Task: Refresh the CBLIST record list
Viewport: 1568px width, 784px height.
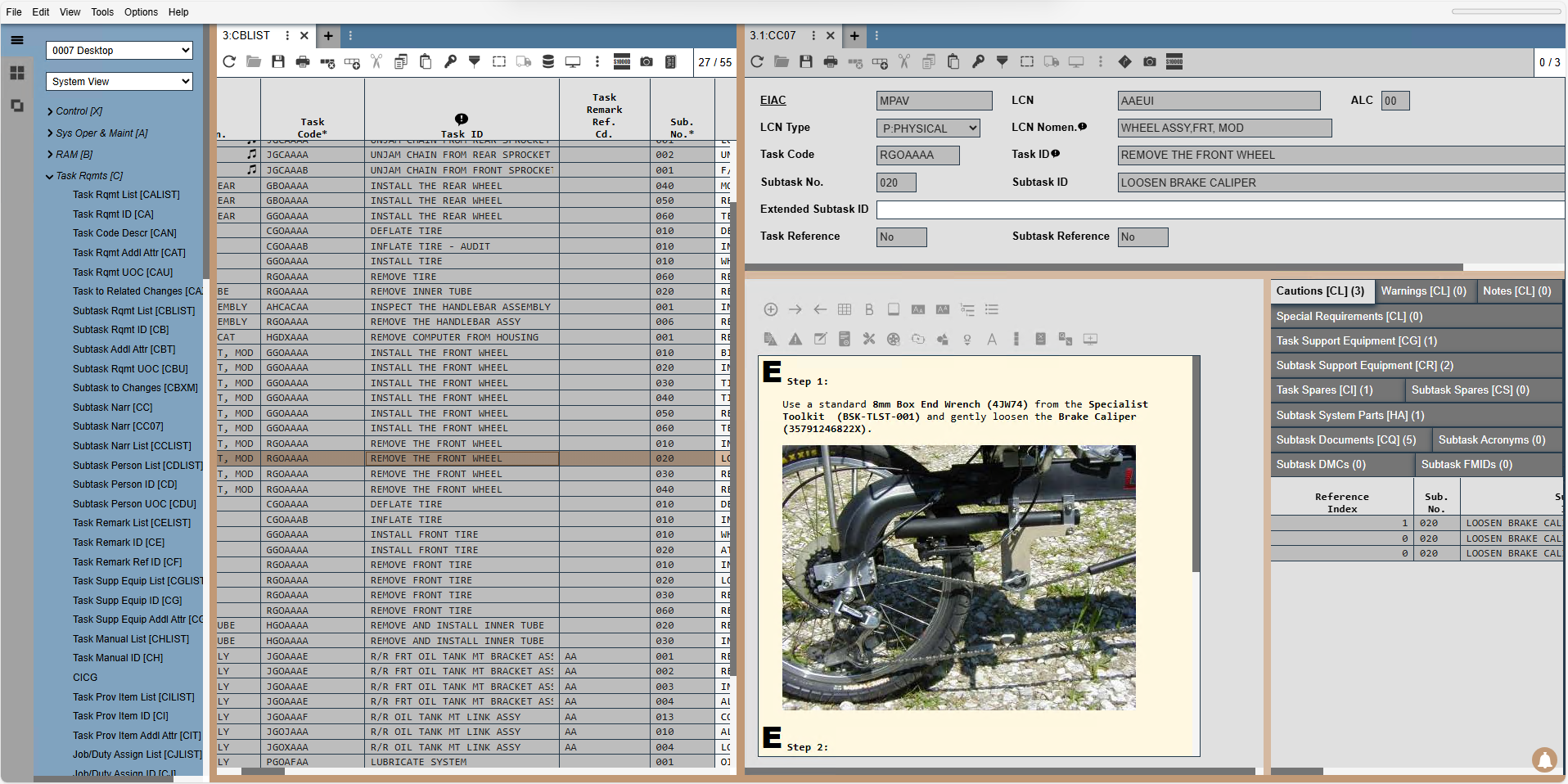Action: 229,61
